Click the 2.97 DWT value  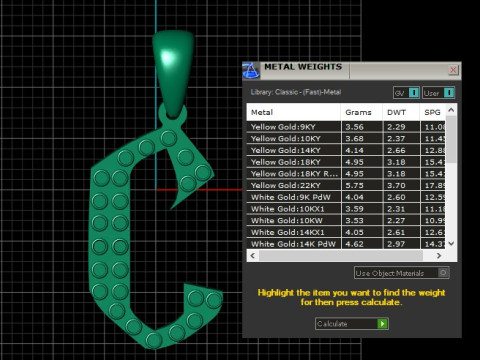(396, 244)
